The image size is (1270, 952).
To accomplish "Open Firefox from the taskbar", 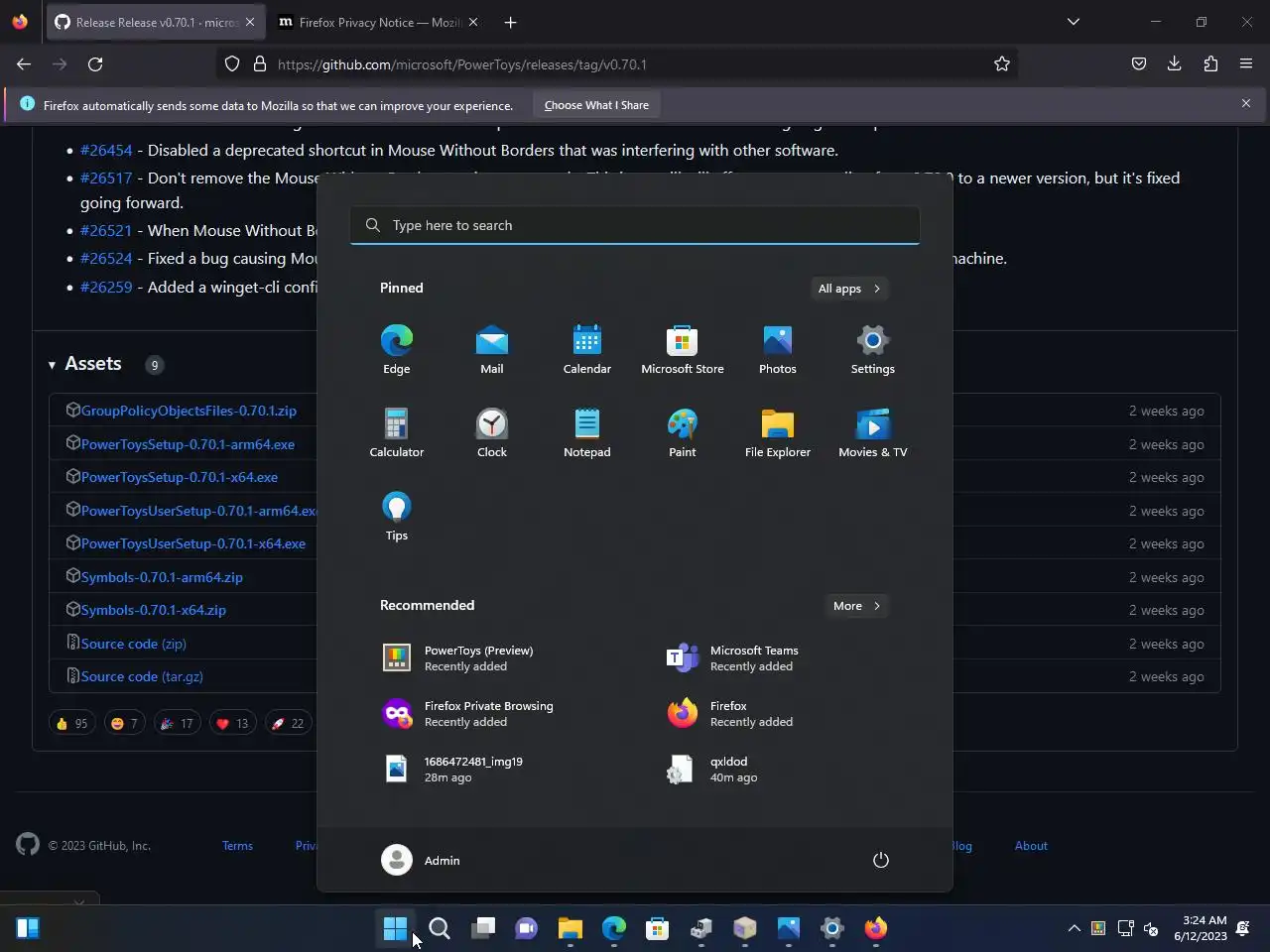I will coord(876,928).
